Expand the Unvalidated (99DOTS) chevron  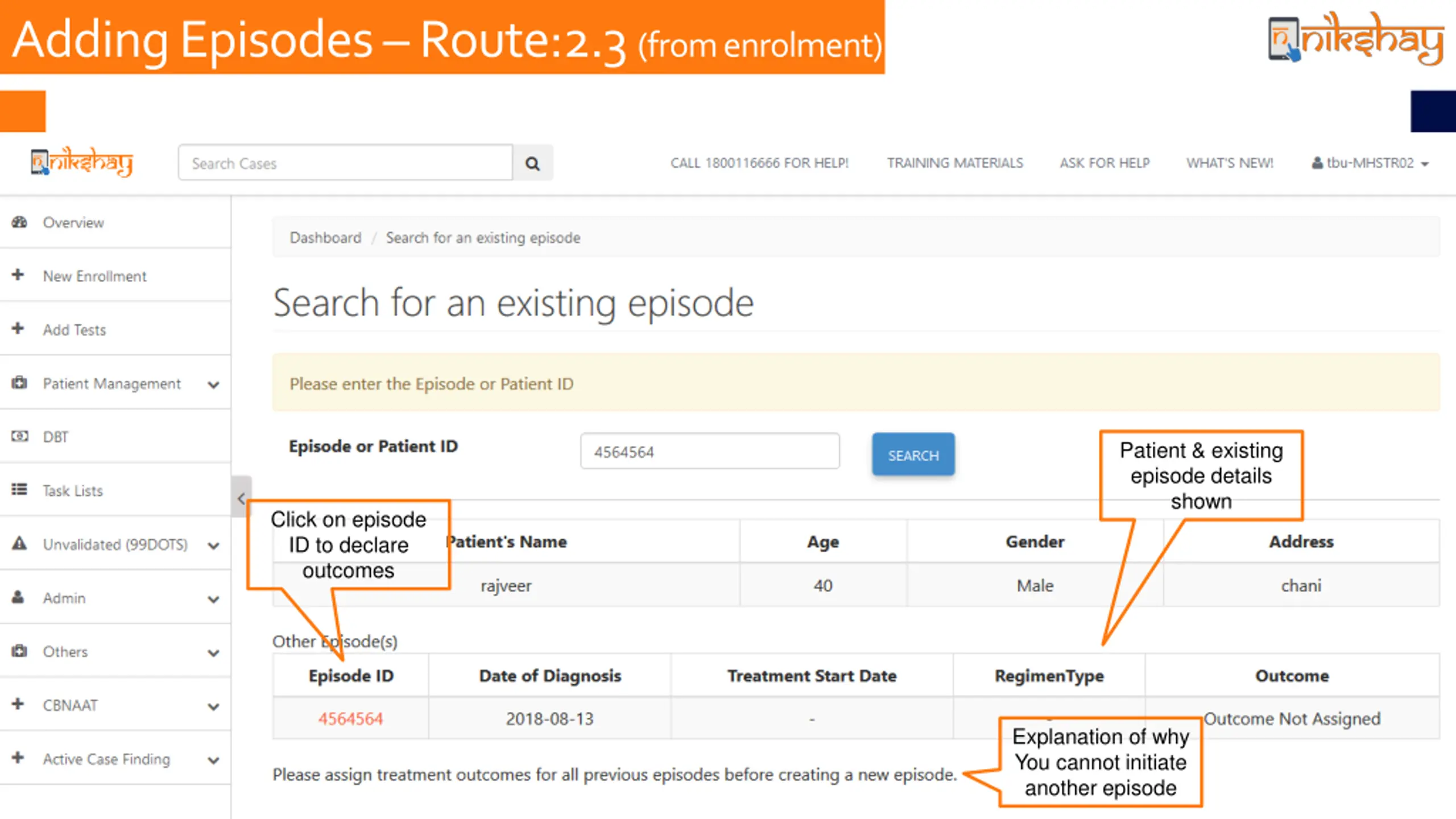(x=213, y=546)
